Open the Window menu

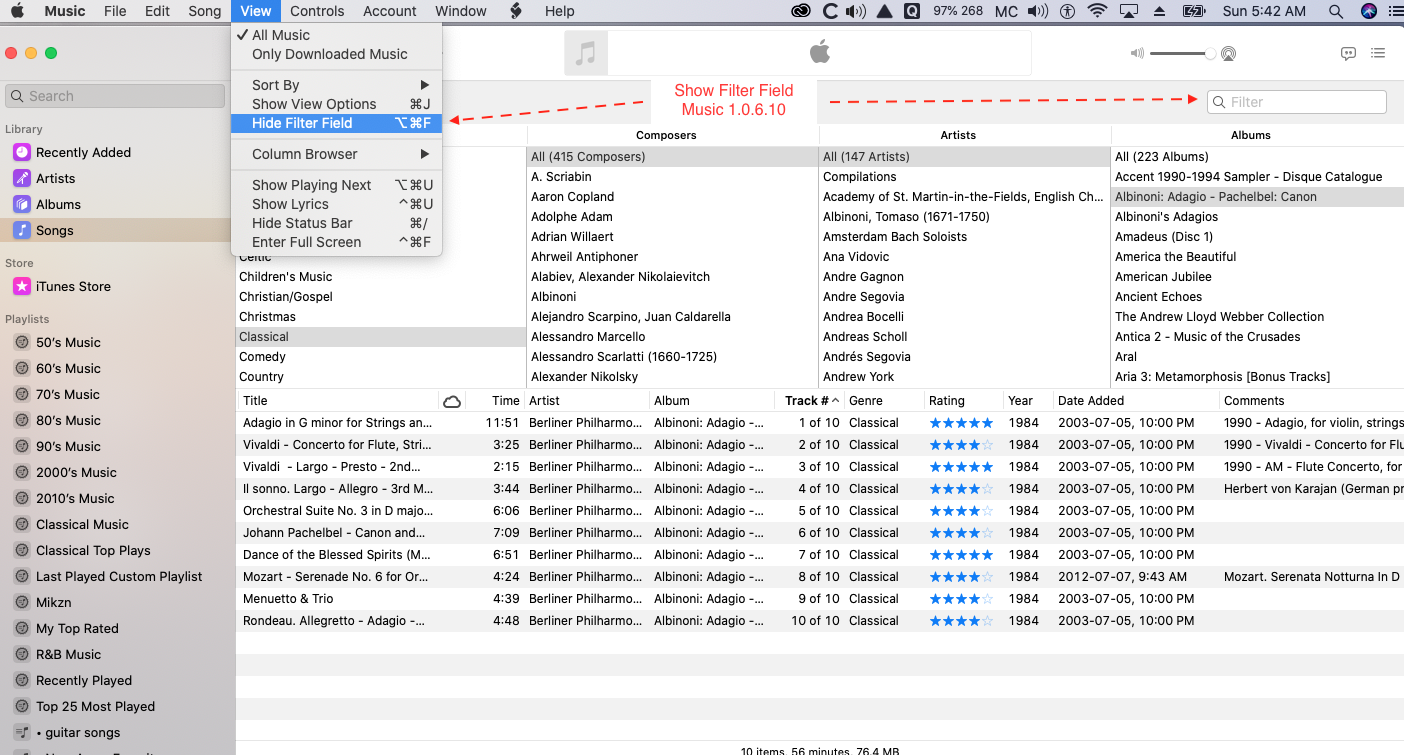[461, 11]
